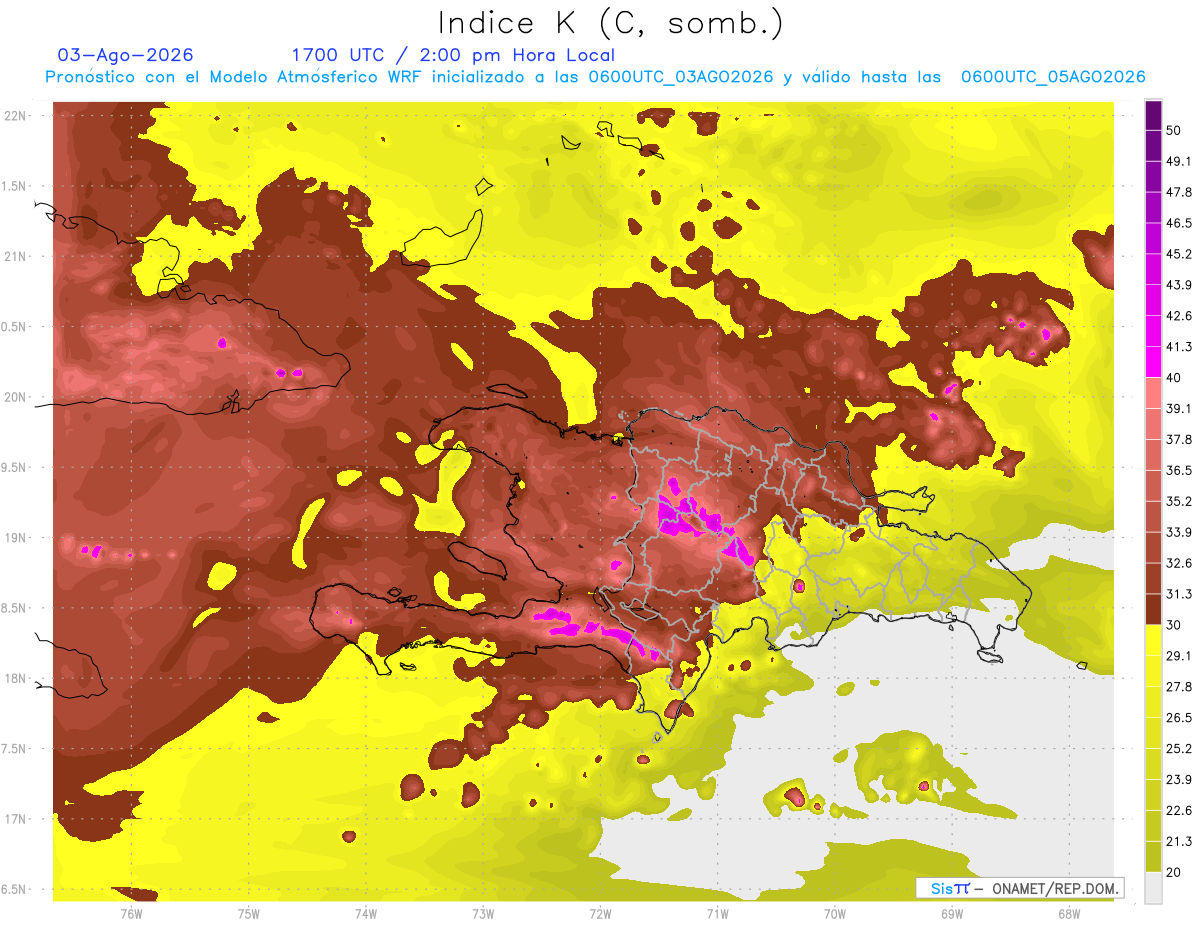Click the colorbar label '45.2'

pyautogui.click(x=1179, y=254)
